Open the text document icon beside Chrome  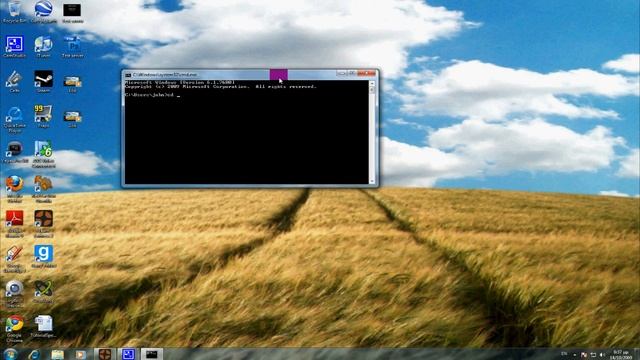tap(43, 327)
